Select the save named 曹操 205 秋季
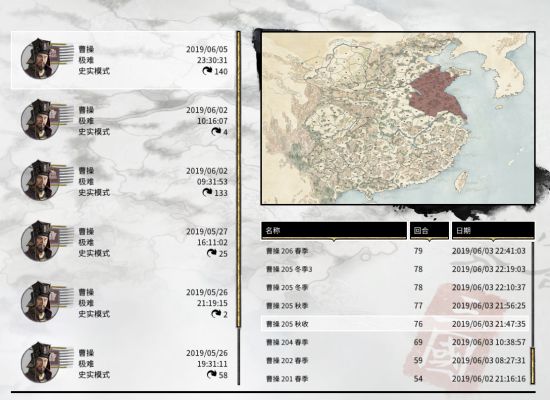550x400 pixels. (x=395, y=306)
